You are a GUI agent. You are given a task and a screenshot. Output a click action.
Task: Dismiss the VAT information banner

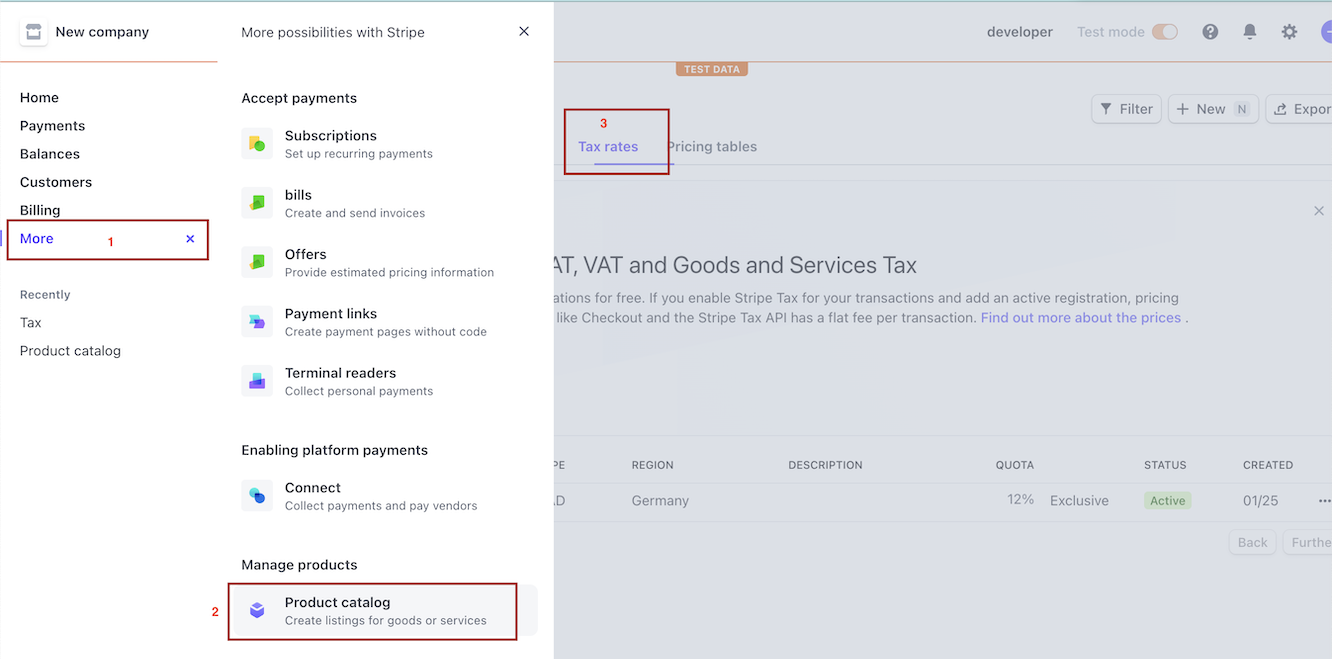coord(1319,211)
